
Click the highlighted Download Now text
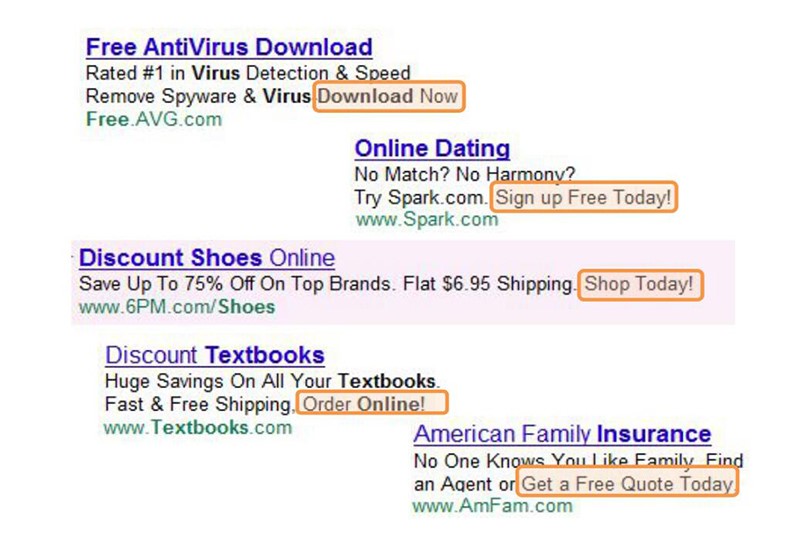click(388, 96)
